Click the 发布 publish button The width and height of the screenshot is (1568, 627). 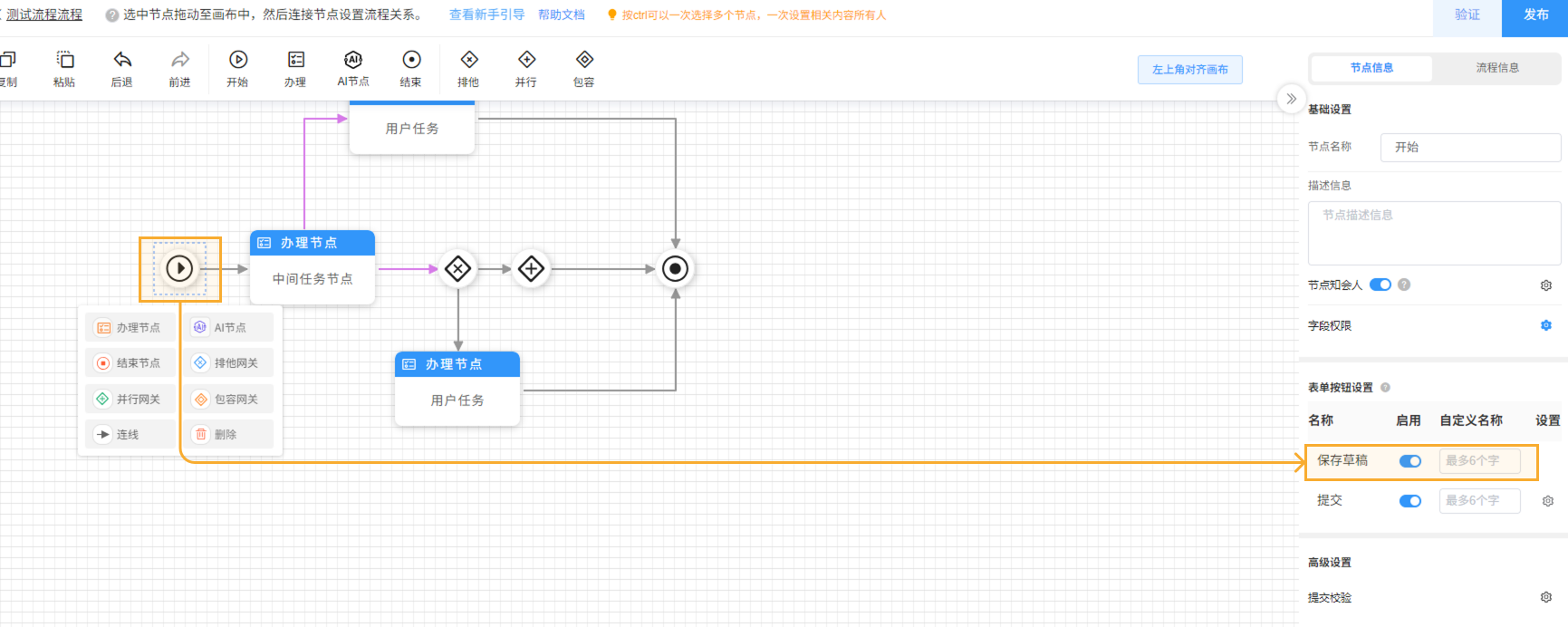(x=1535, y=15)
